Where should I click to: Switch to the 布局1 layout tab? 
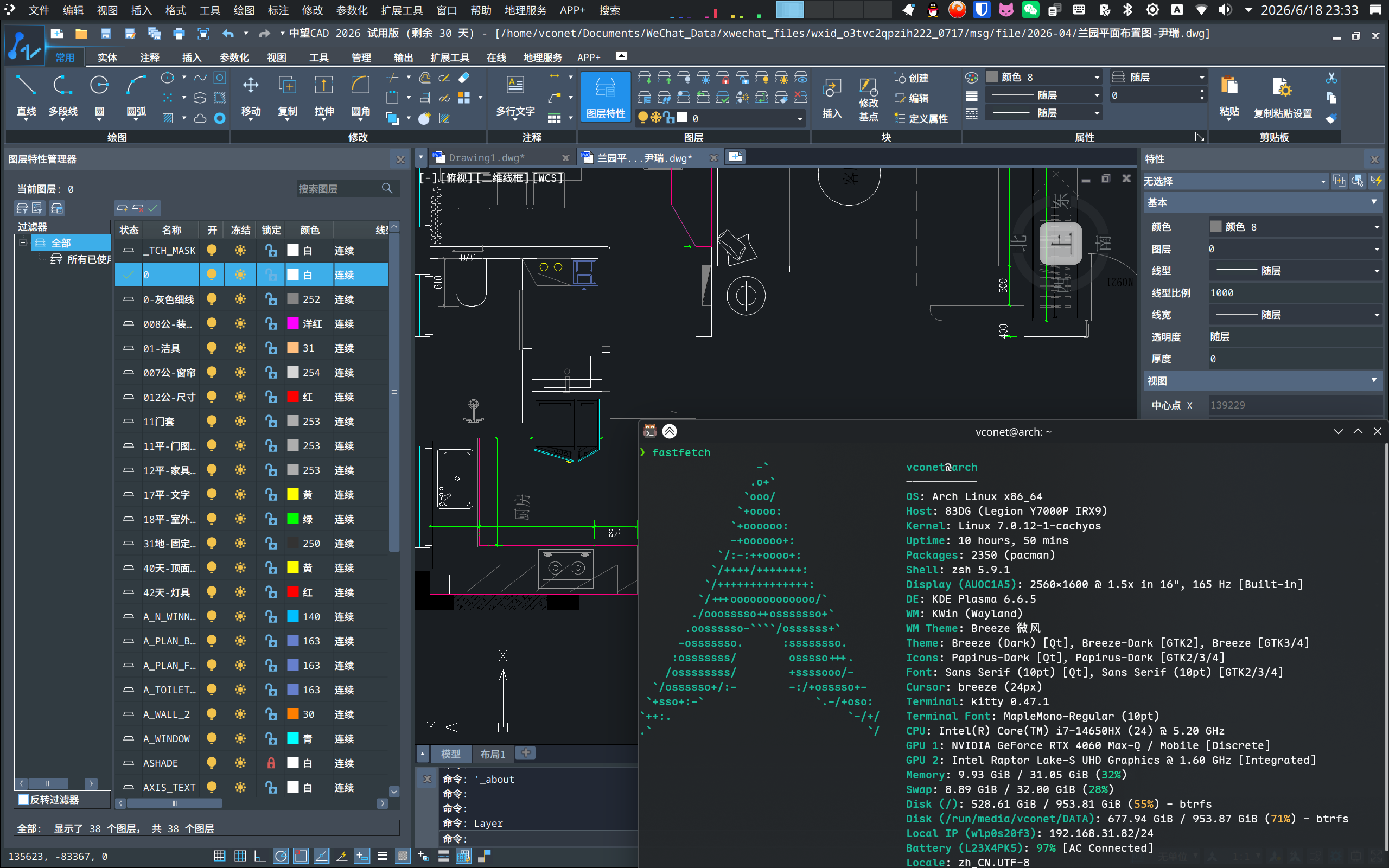click(x=493, y=754)
